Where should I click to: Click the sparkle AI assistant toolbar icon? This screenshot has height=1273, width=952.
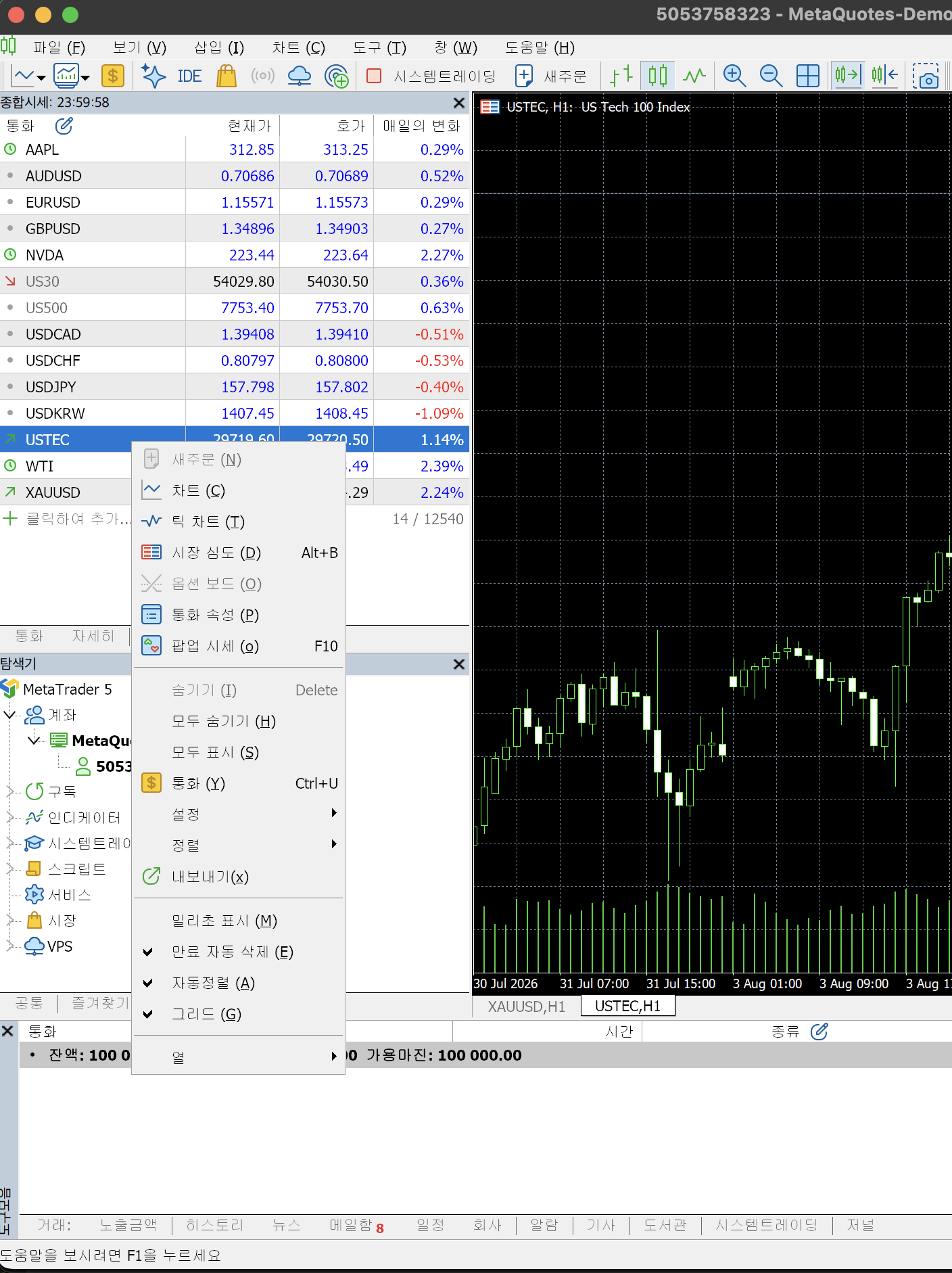pyautogui.click(x=153, y=76)
